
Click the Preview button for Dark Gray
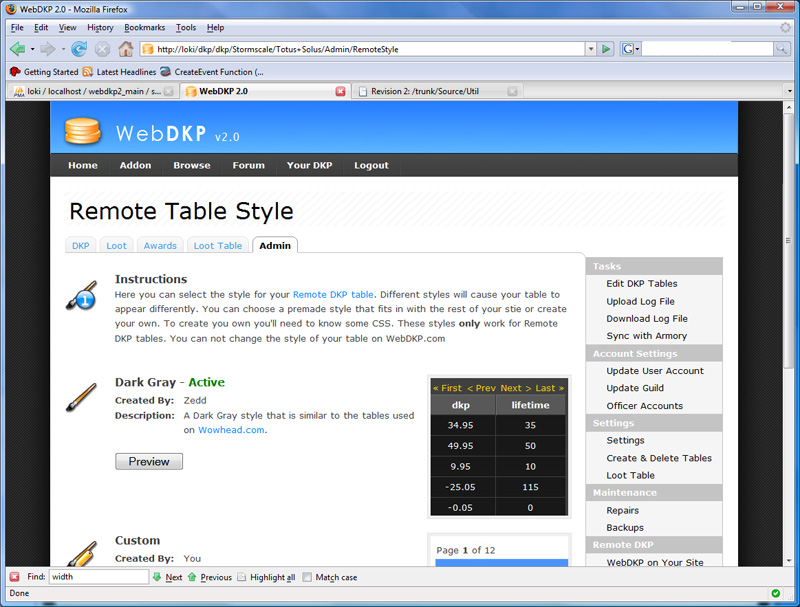(x=149, y=462)
